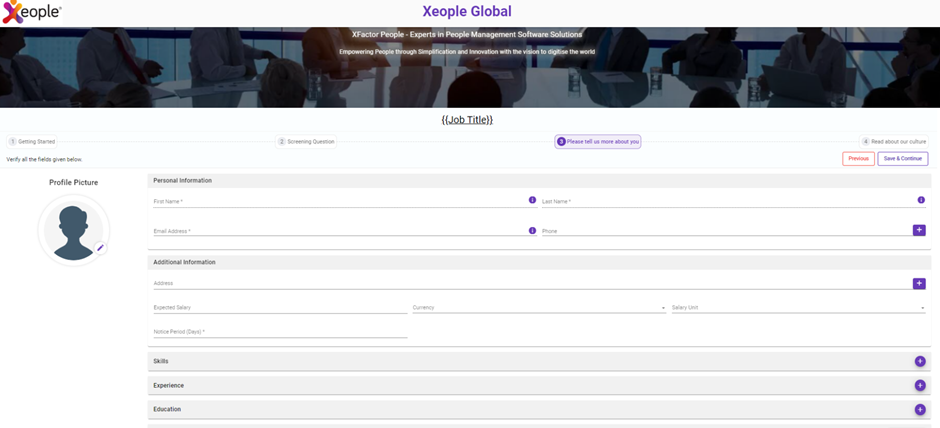This screenshot has height=428, width=940.
Task: Click the Xeople Global heading
Action: pos(467,11)
